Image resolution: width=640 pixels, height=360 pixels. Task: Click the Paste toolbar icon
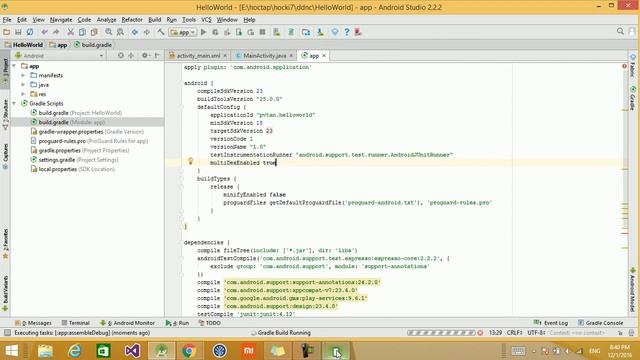pyautogui.click(x=94, y=32)
